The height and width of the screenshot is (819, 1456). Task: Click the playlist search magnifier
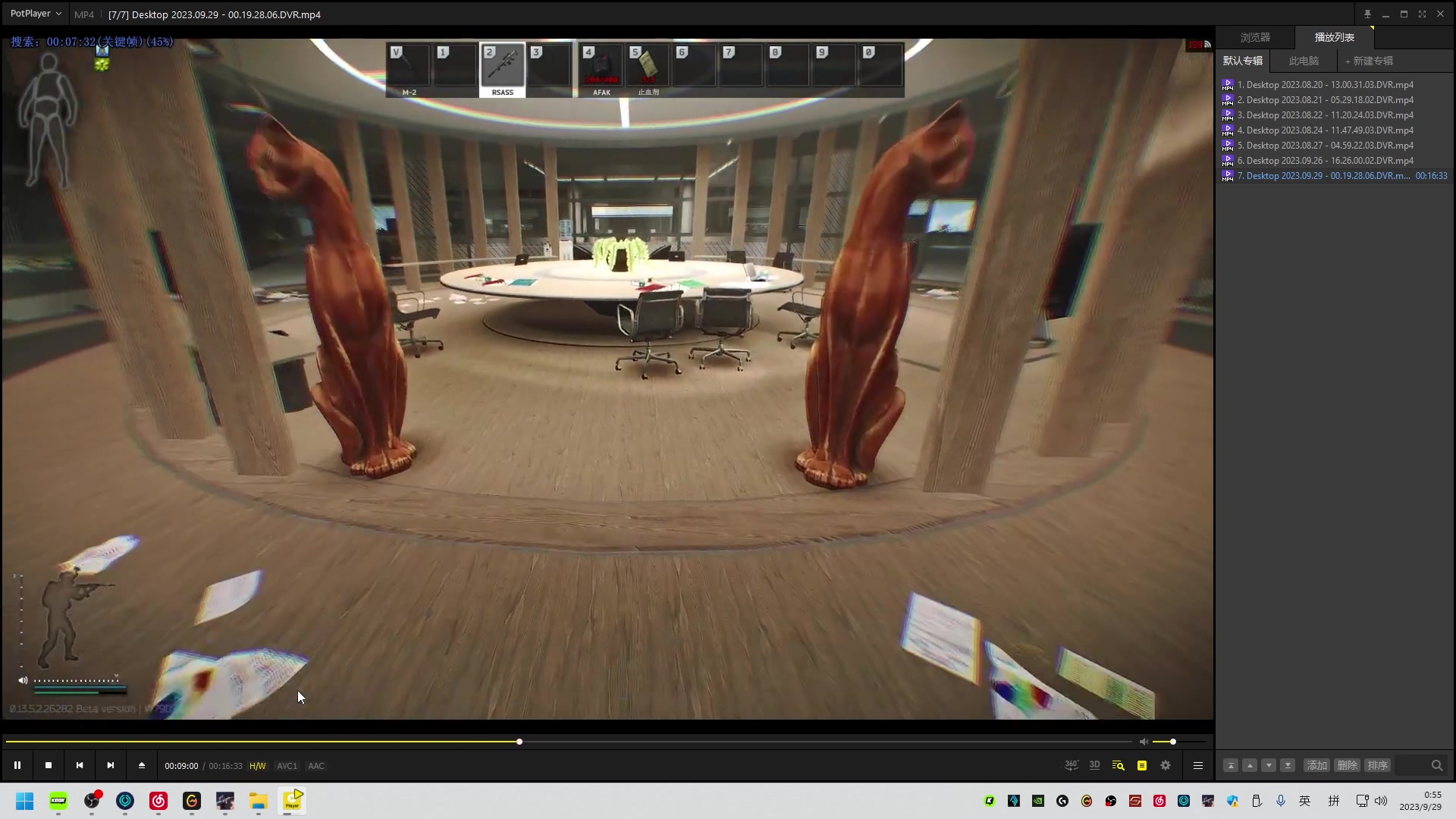pos(1437,765)
